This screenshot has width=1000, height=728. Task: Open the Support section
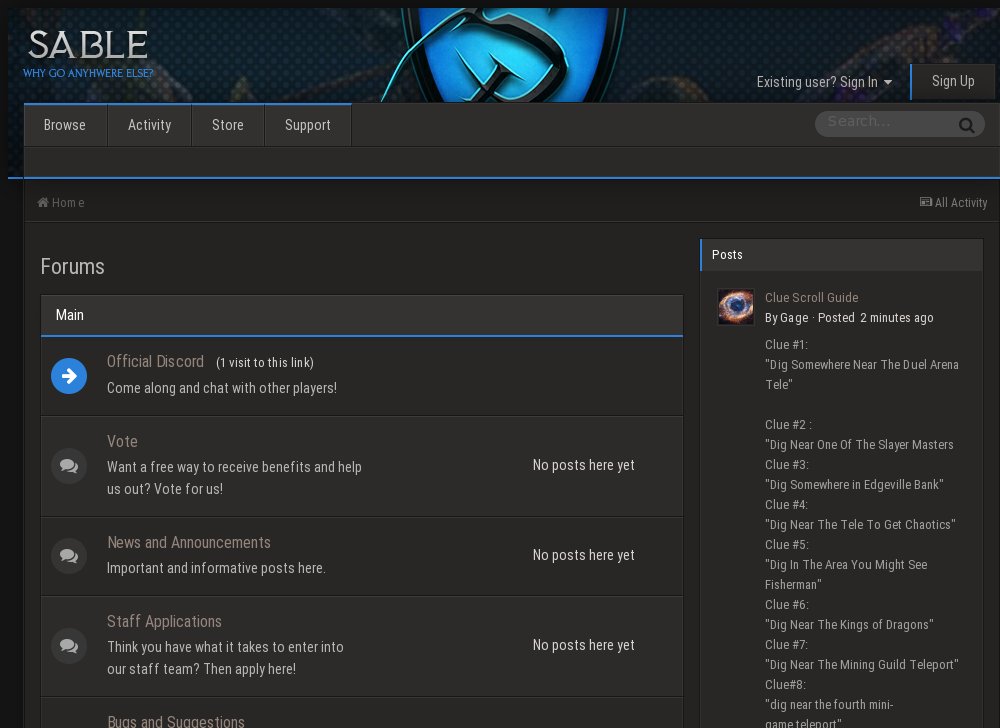pos(307,125)
